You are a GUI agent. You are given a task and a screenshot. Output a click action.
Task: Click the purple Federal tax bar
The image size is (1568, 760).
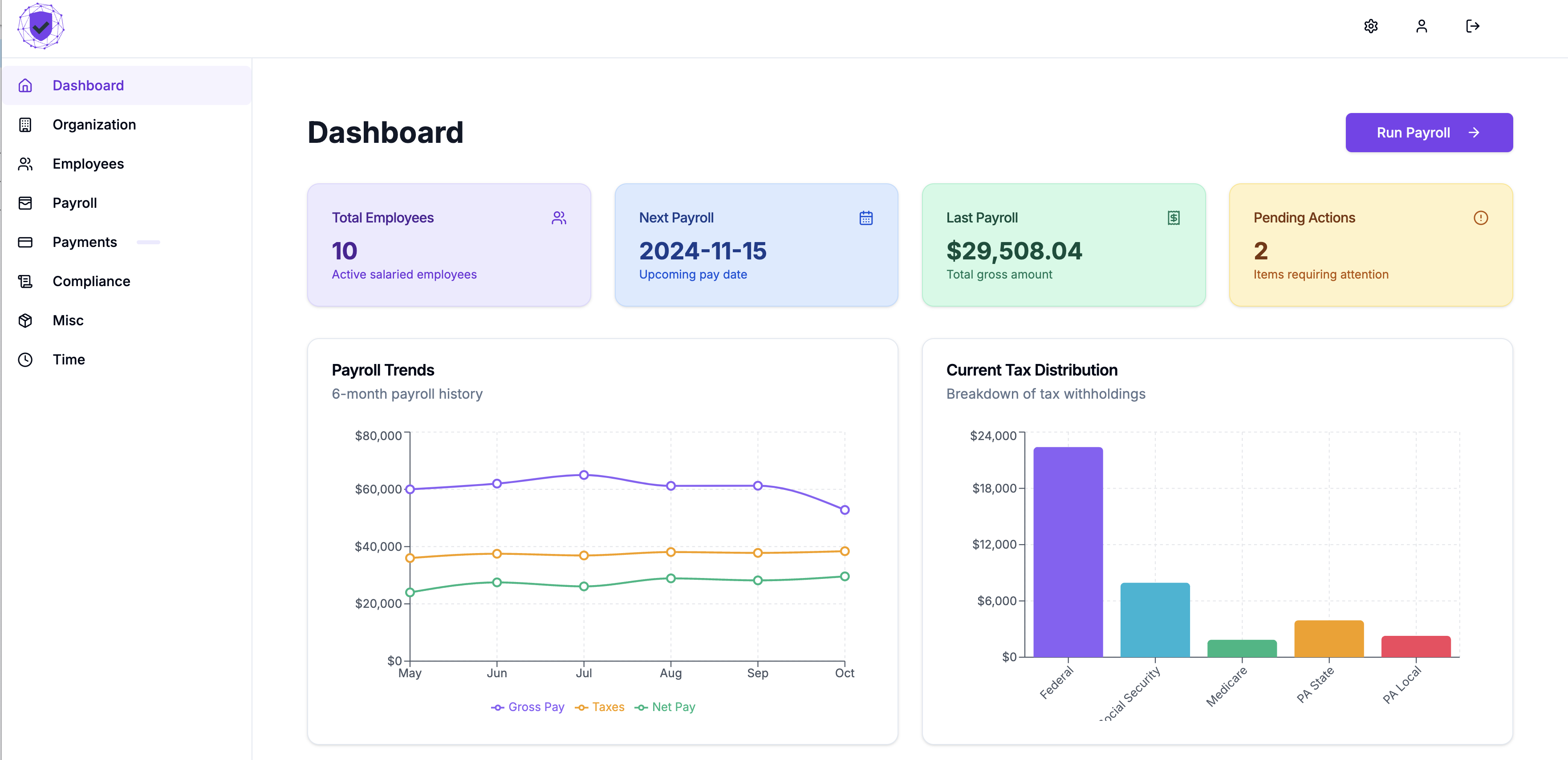(1068, 552)
